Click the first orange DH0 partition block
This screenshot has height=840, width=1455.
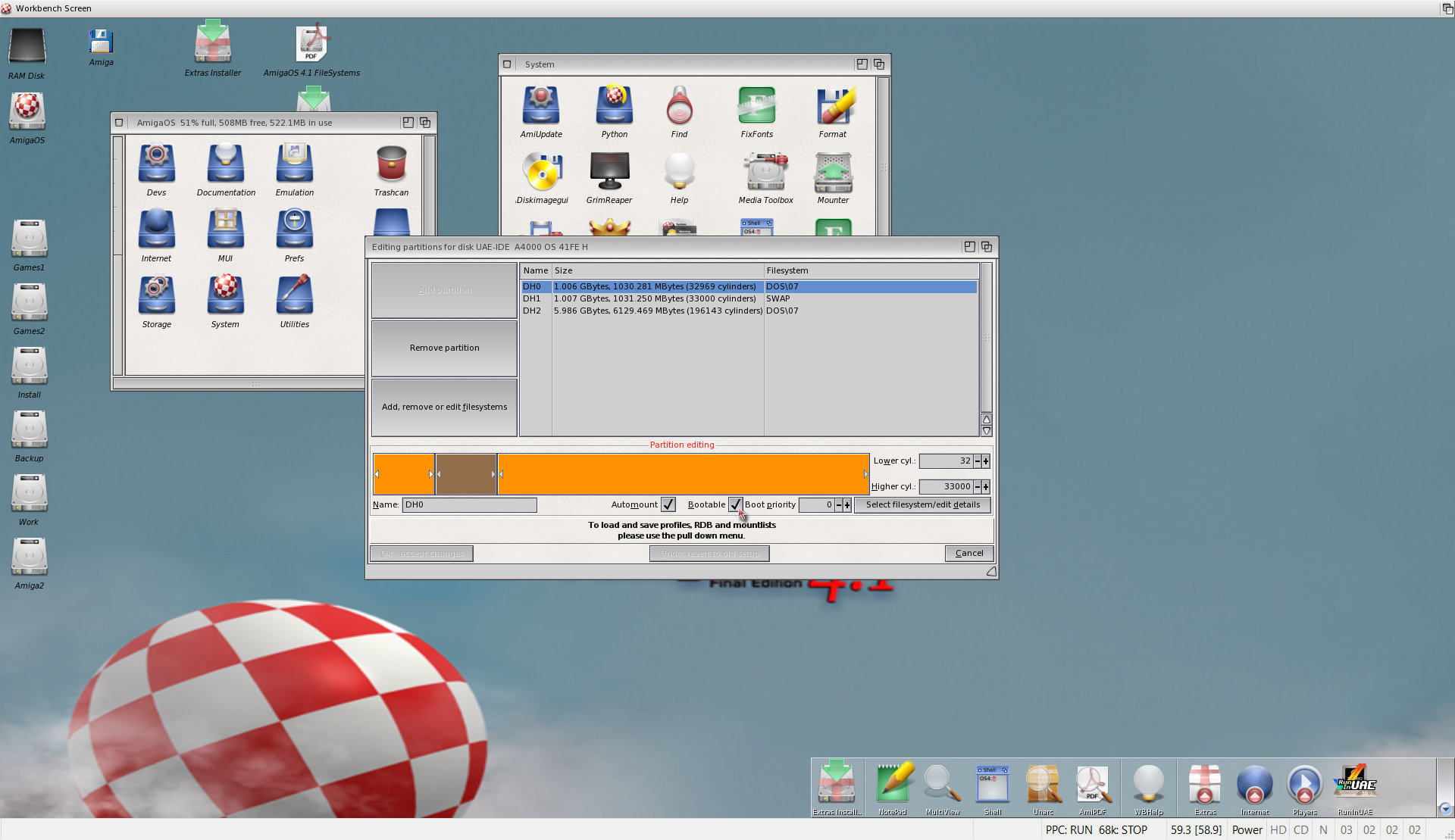tap(404, 474)
